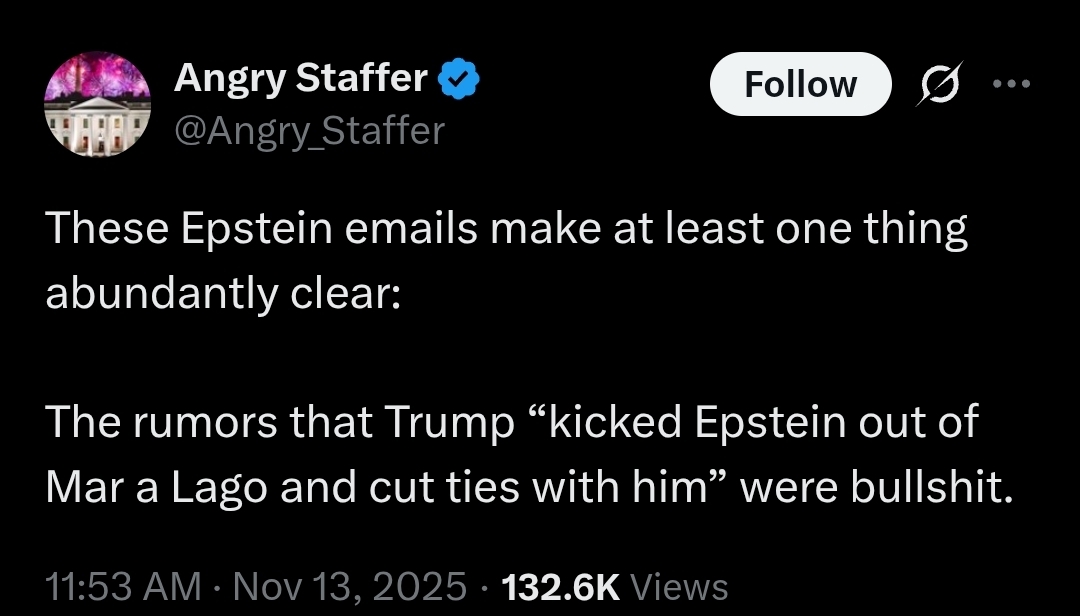The height and width of the screenshot is (616, 1080).
Task: Visit the @Angry_Staffer handle link
Action: (309, 131)
